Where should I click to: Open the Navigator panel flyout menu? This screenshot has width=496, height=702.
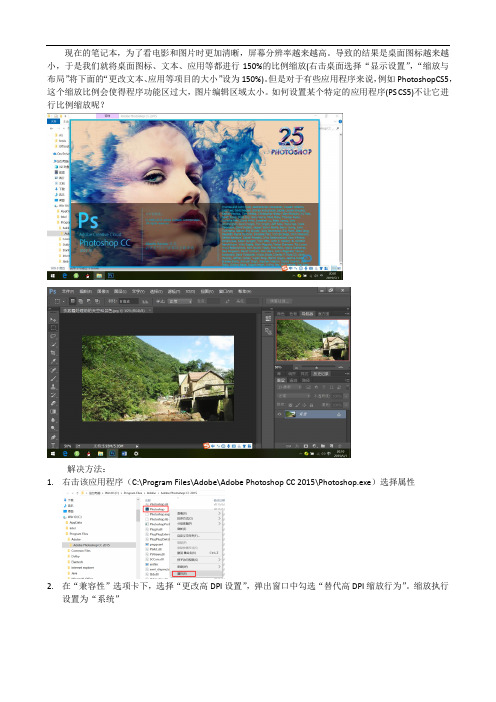coord(347,313)
